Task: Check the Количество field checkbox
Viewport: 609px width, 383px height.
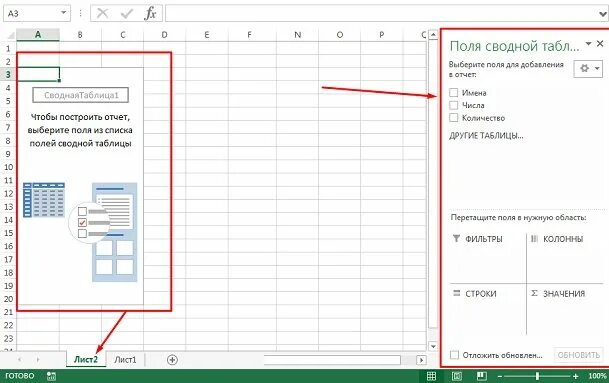Action: pos(453,117)
